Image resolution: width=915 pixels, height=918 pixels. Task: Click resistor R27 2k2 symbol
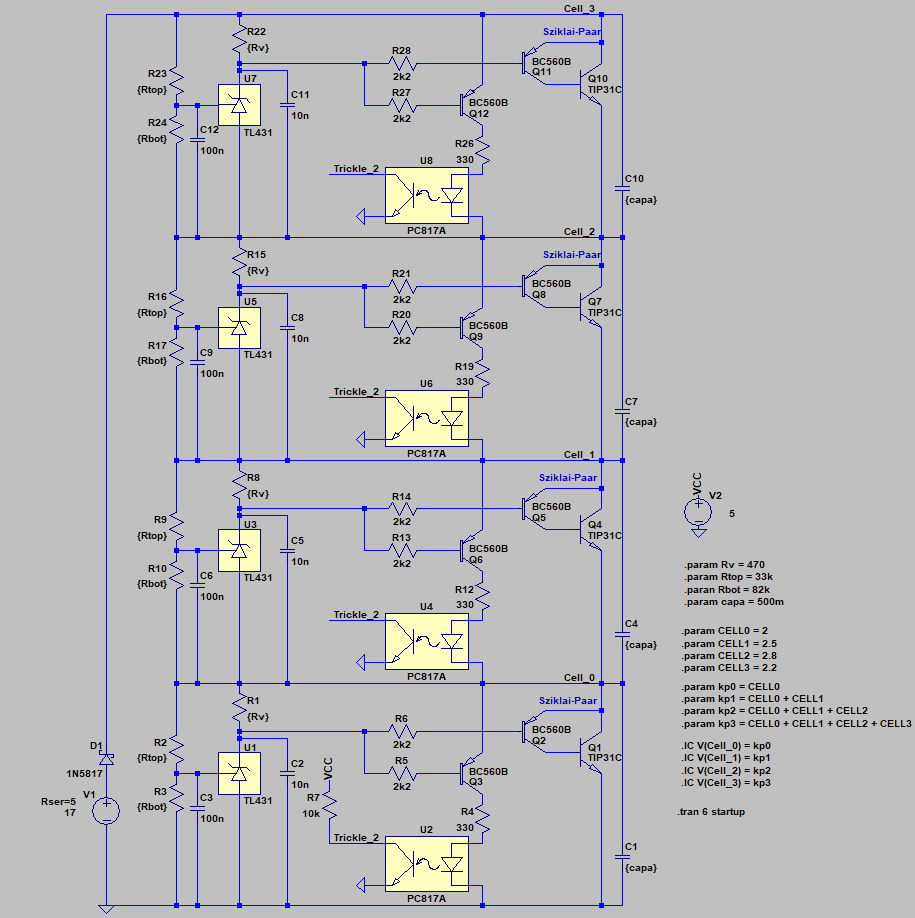(402, 105)
